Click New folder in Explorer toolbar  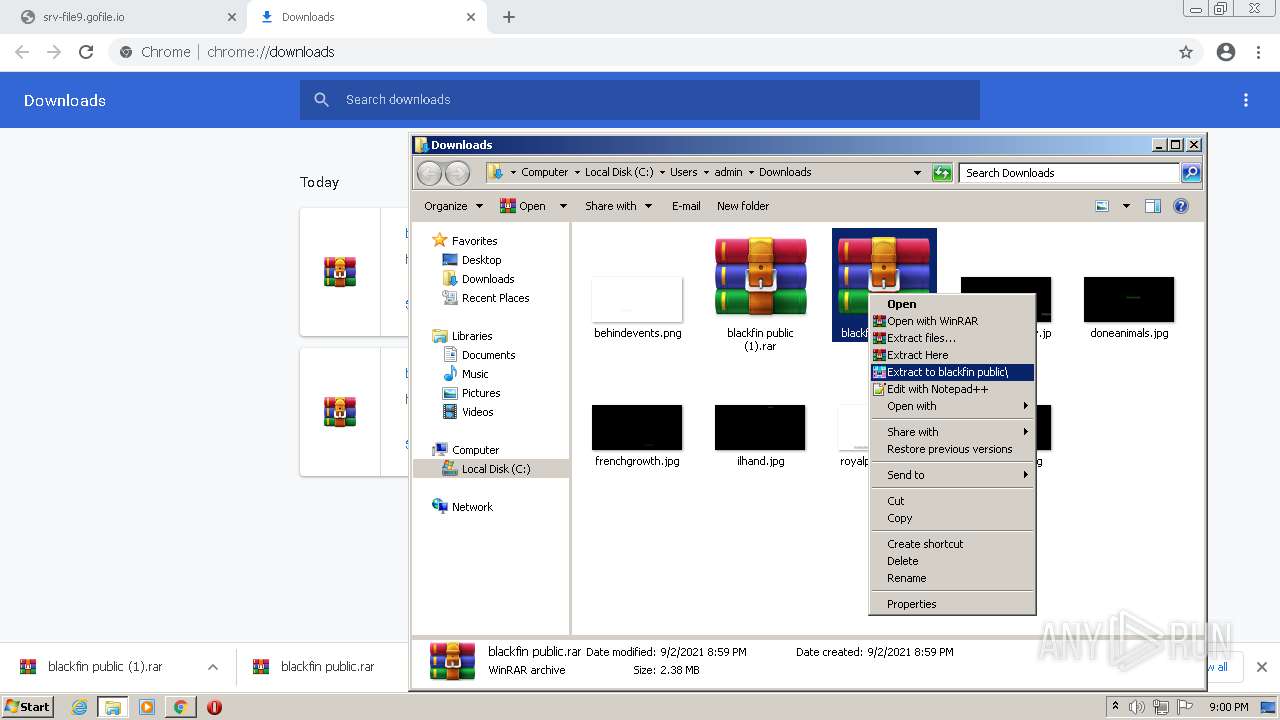(x=743, y=206)
